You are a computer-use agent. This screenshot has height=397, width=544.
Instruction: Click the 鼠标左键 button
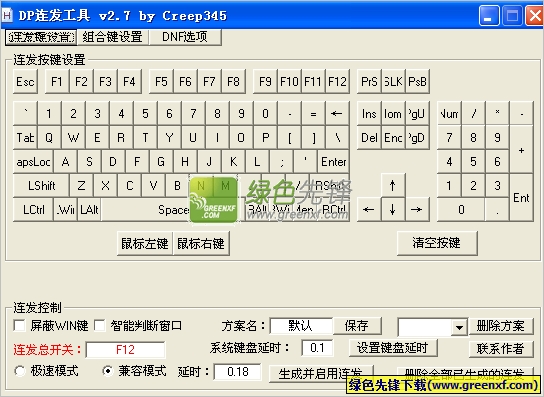point(145,243)
